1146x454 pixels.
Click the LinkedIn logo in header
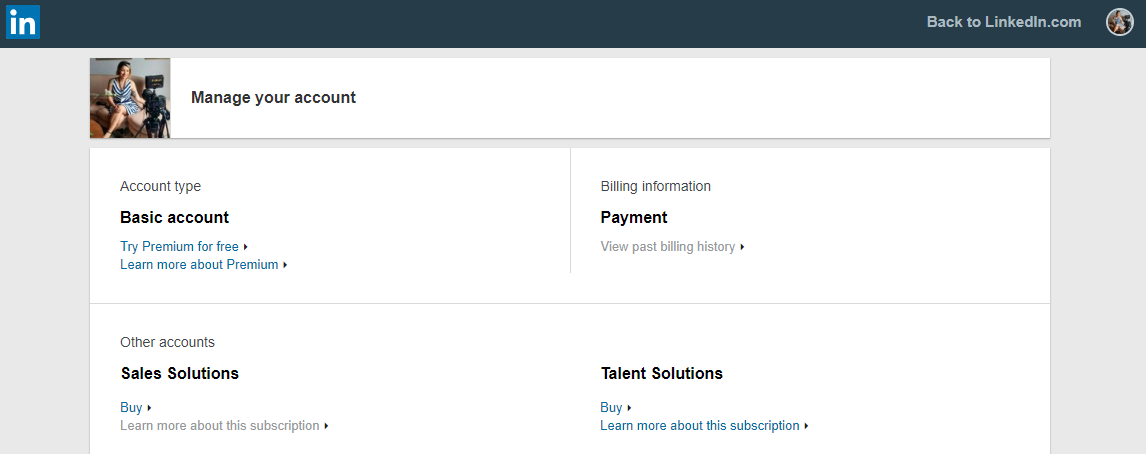tap(22, 22)
